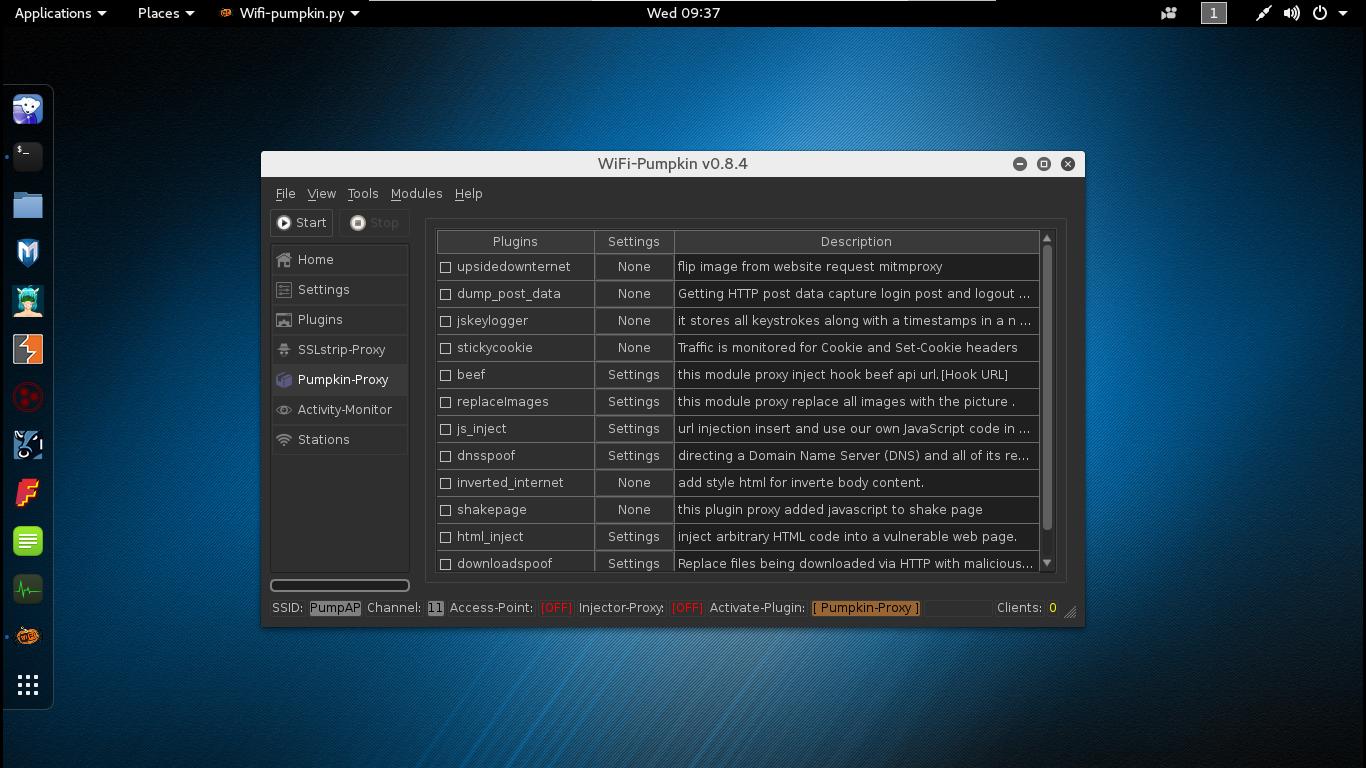
Task: Launch Burp Suite orange lightning icon
Action: [28, 349]
